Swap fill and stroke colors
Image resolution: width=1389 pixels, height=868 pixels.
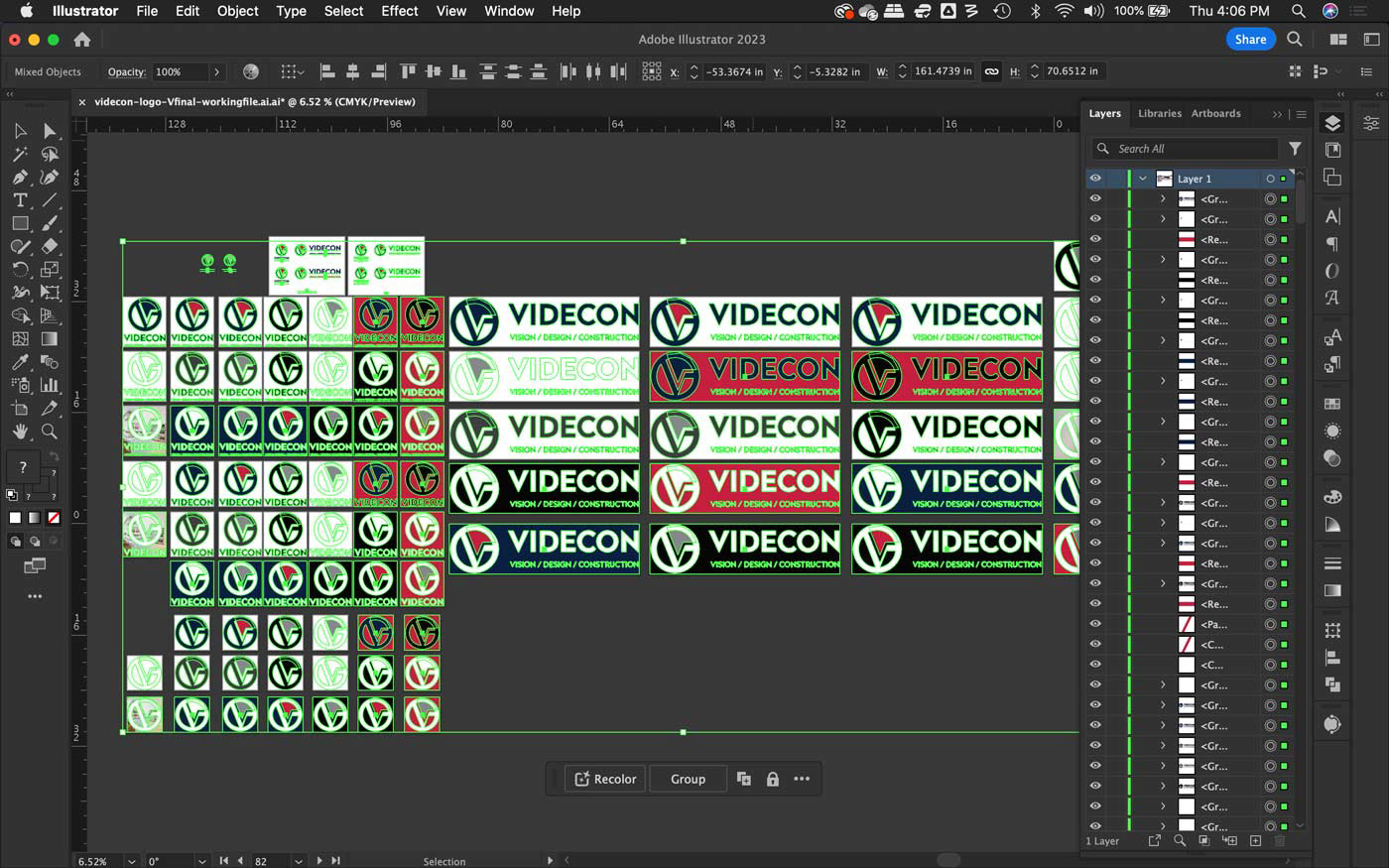tap(54, 457)
